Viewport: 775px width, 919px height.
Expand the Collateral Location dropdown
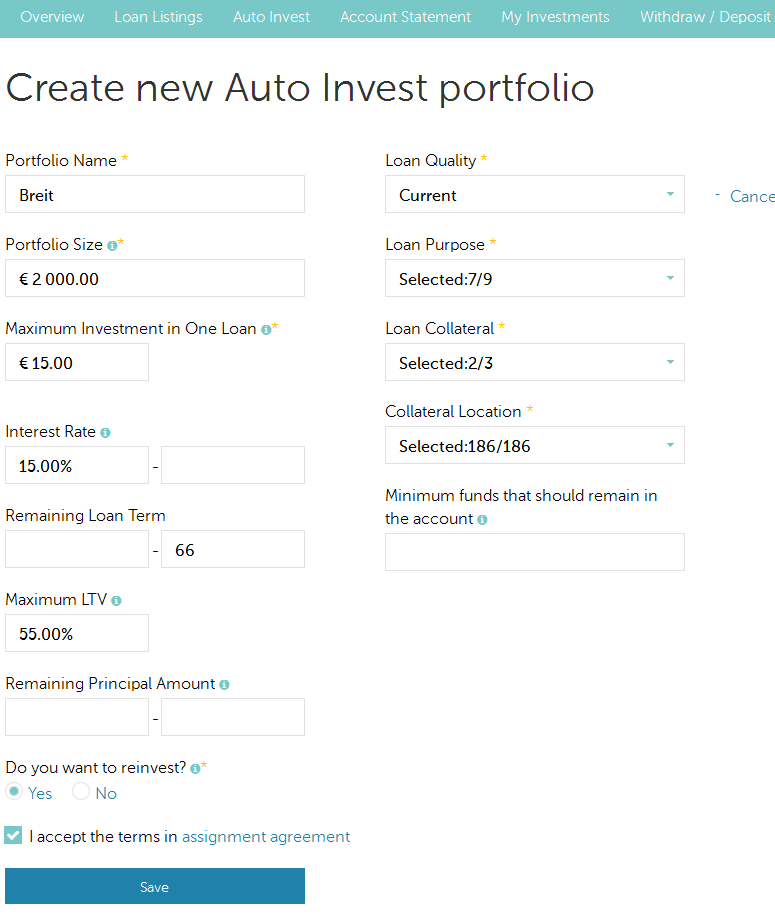click(535, 445)
